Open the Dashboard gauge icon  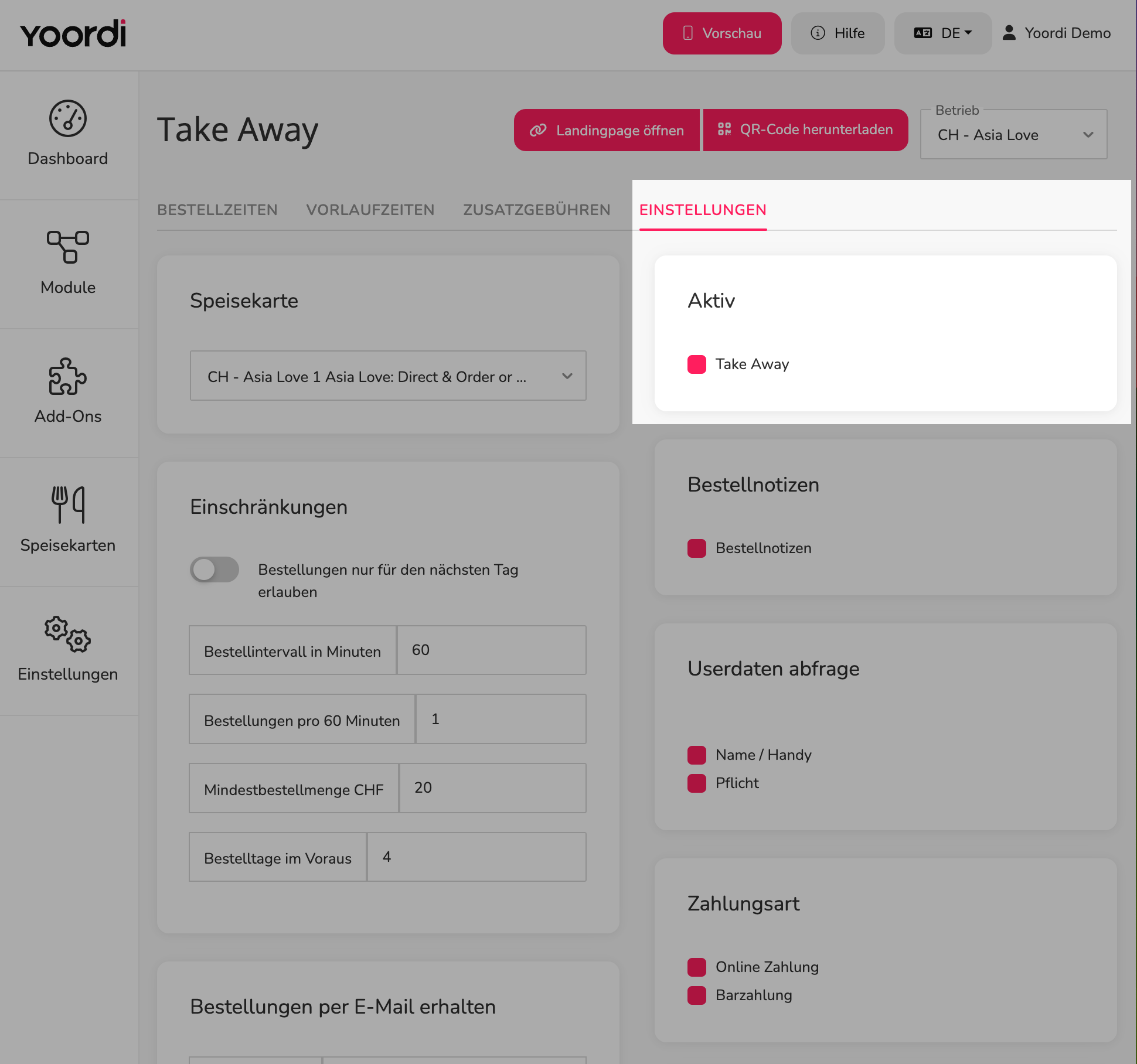coord(68,118)
